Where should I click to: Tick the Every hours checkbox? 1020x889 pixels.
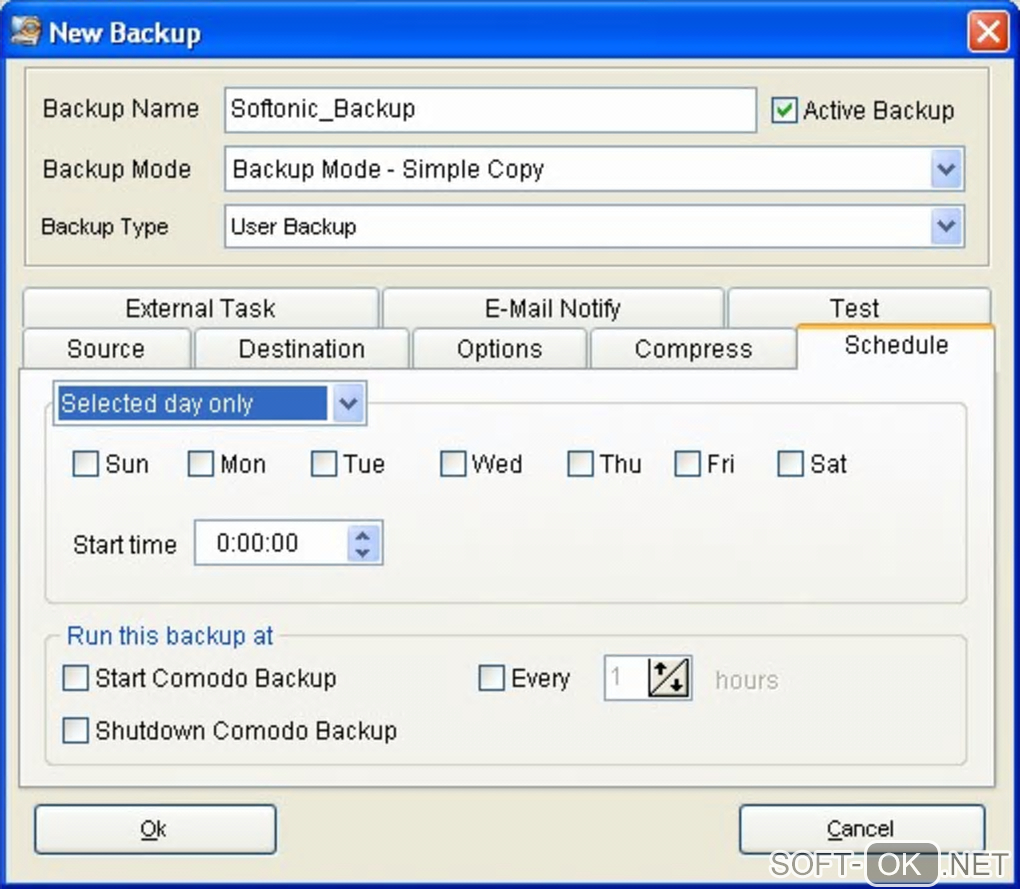pos(491,678)
